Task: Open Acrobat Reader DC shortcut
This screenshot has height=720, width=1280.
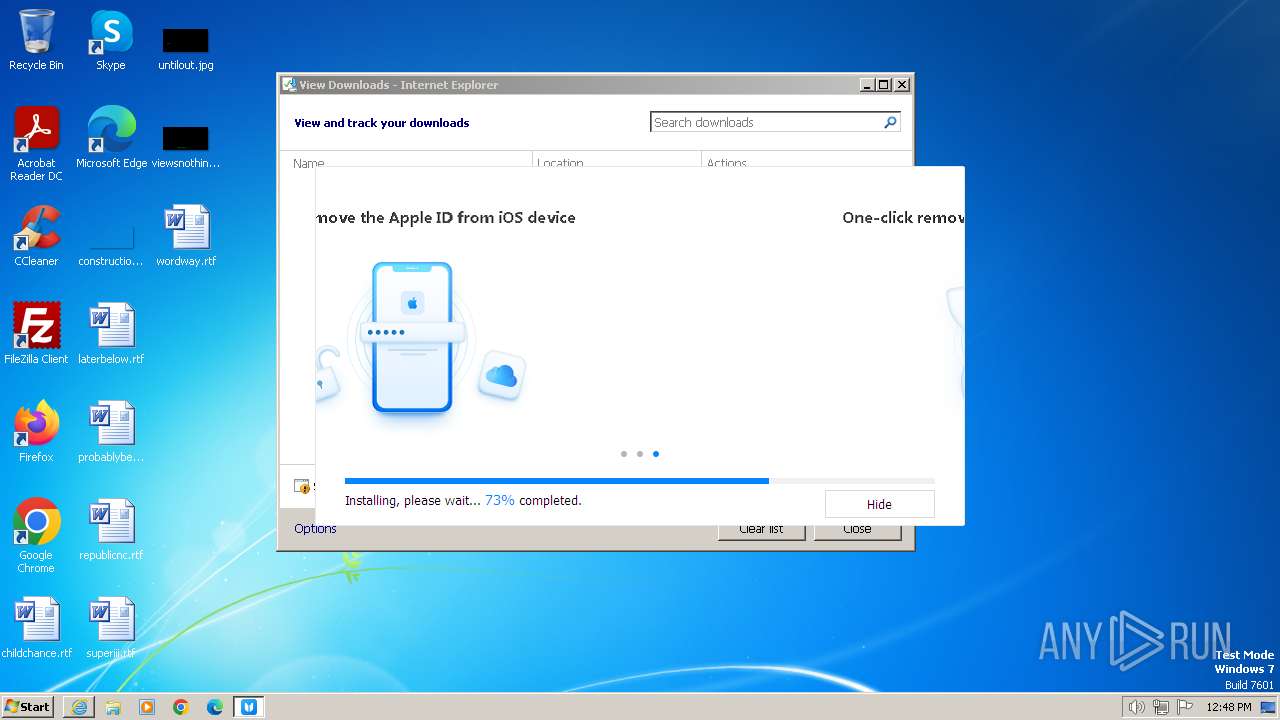Action: point(36,143)
